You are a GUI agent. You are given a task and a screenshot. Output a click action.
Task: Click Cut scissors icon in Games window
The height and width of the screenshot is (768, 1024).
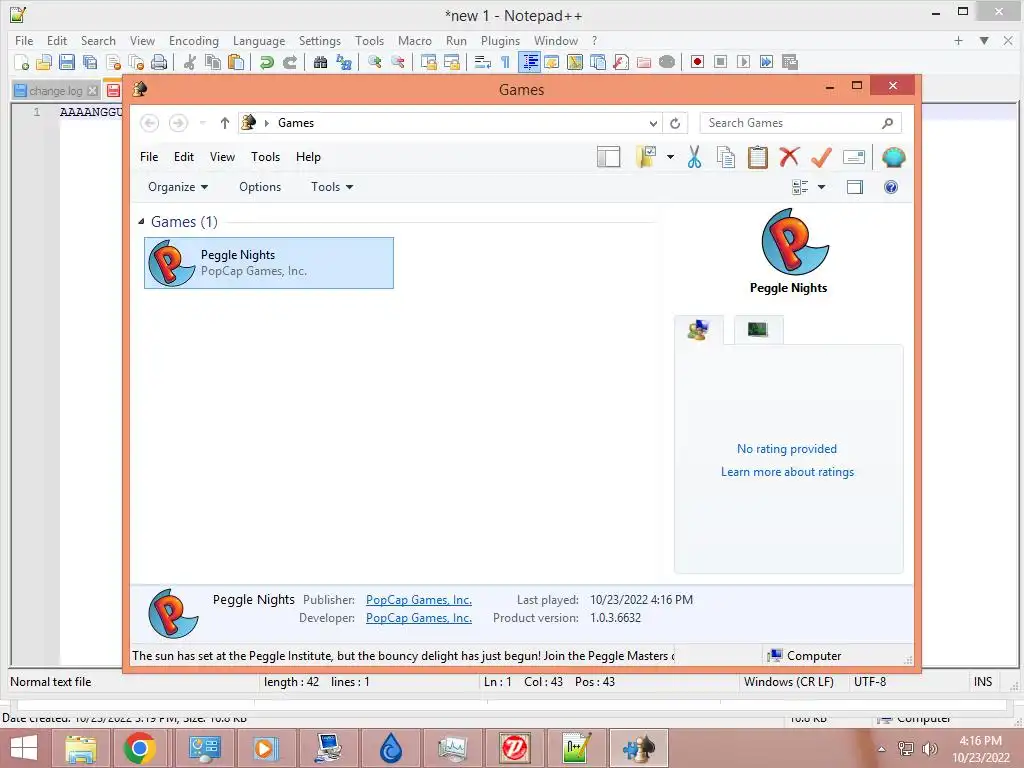click(694, 157)
